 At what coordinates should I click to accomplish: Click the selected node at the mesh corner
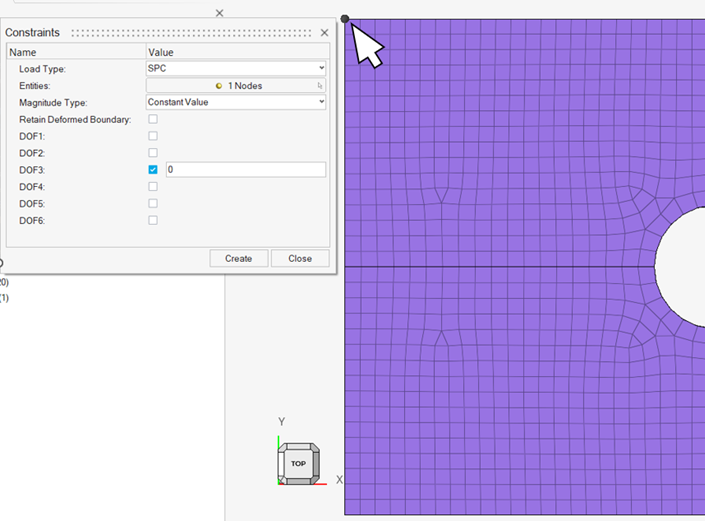pos(345,19)
